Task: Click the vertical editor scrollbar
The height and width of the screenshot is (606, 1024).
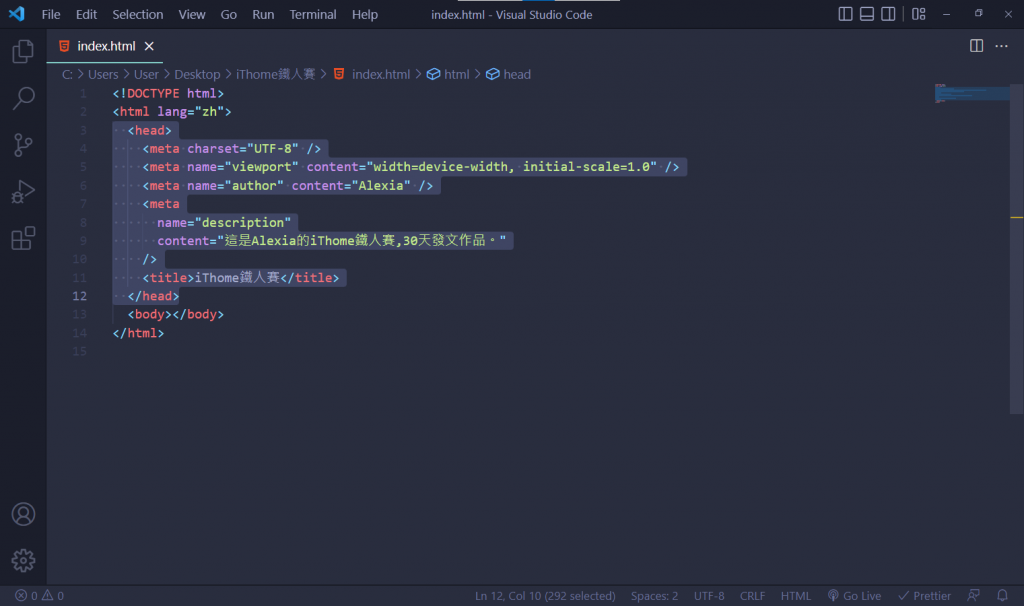Action: 1016,248
